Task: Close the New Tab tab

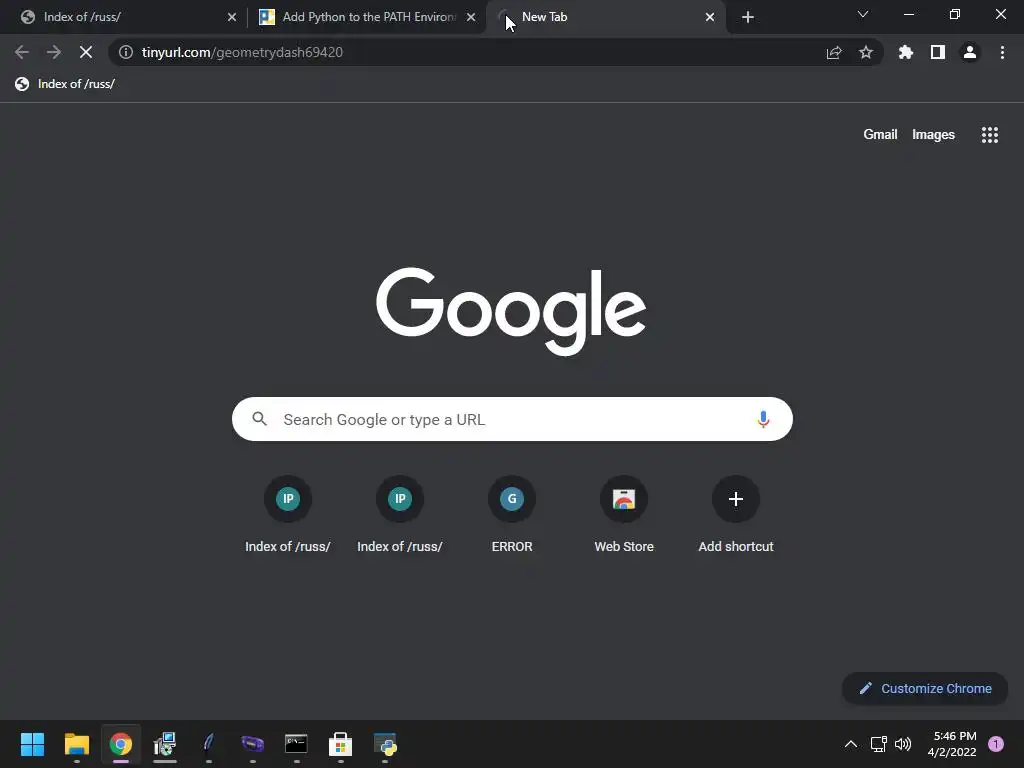Action: tap(710, 17)
